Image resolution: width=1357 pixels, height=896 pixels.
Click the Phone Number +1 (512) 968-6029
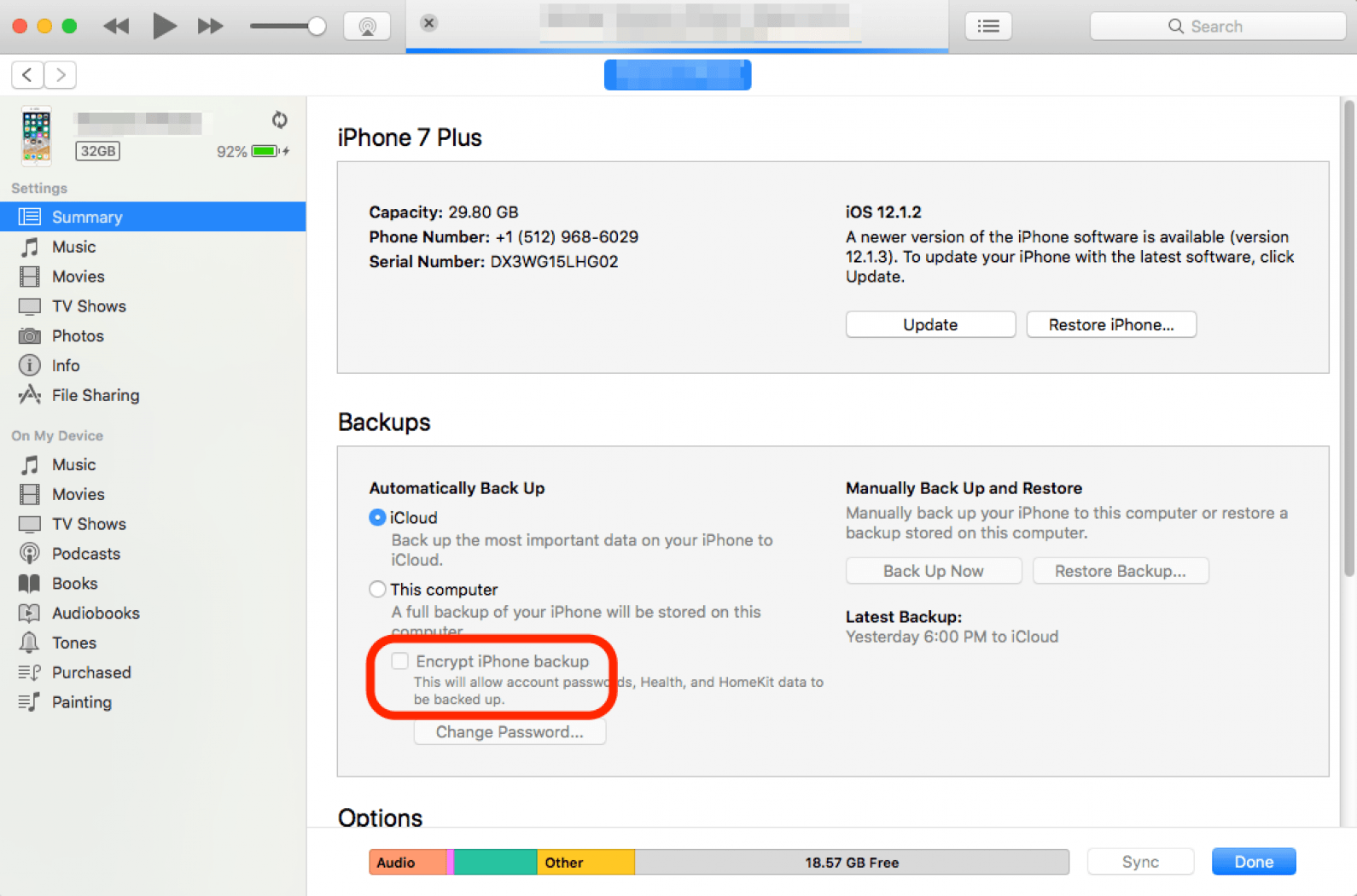coord(567,237)
